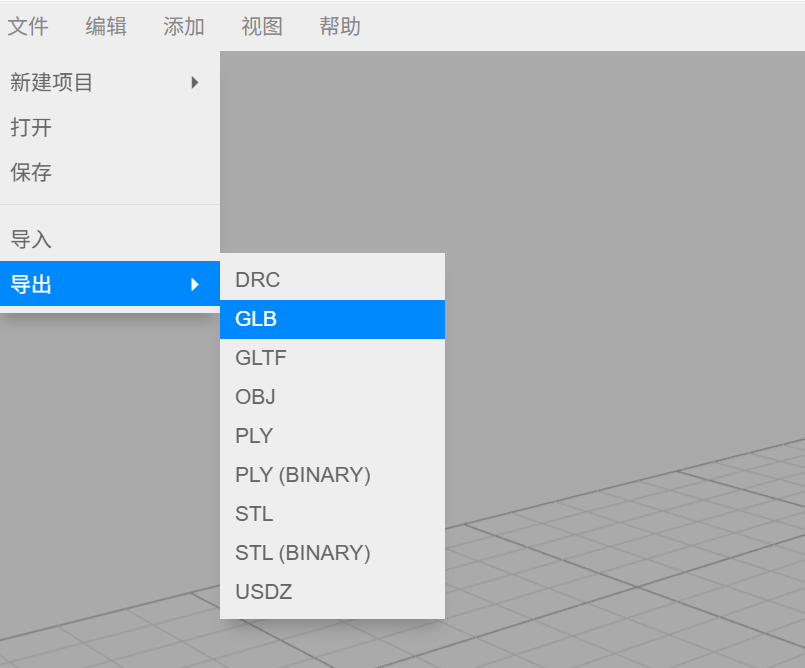
Task: Export the scene as DRC
Action: (258, 280)
